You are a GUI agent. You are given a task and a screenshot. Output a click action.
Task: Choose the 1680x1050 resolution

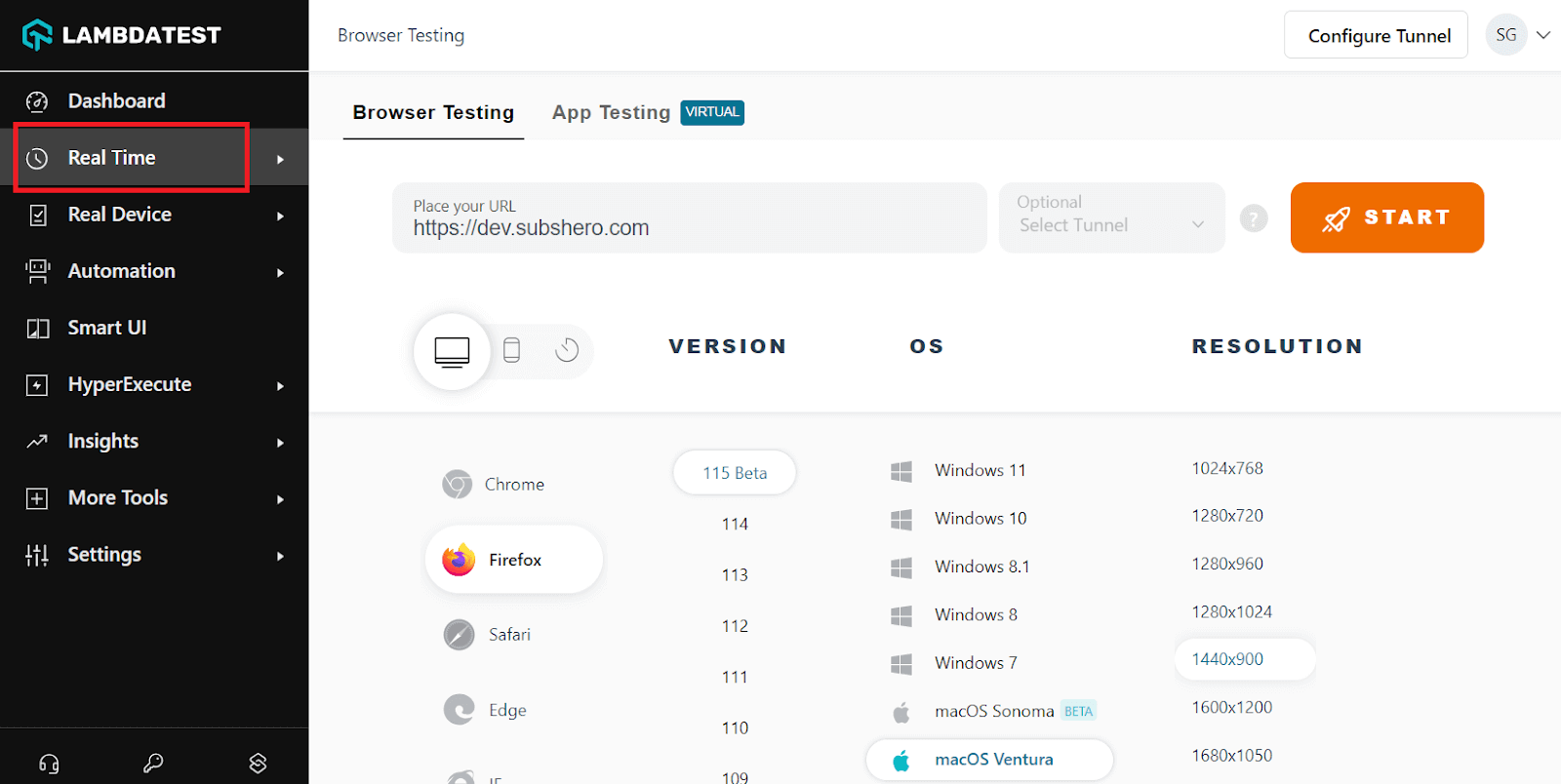point(1231,755)
